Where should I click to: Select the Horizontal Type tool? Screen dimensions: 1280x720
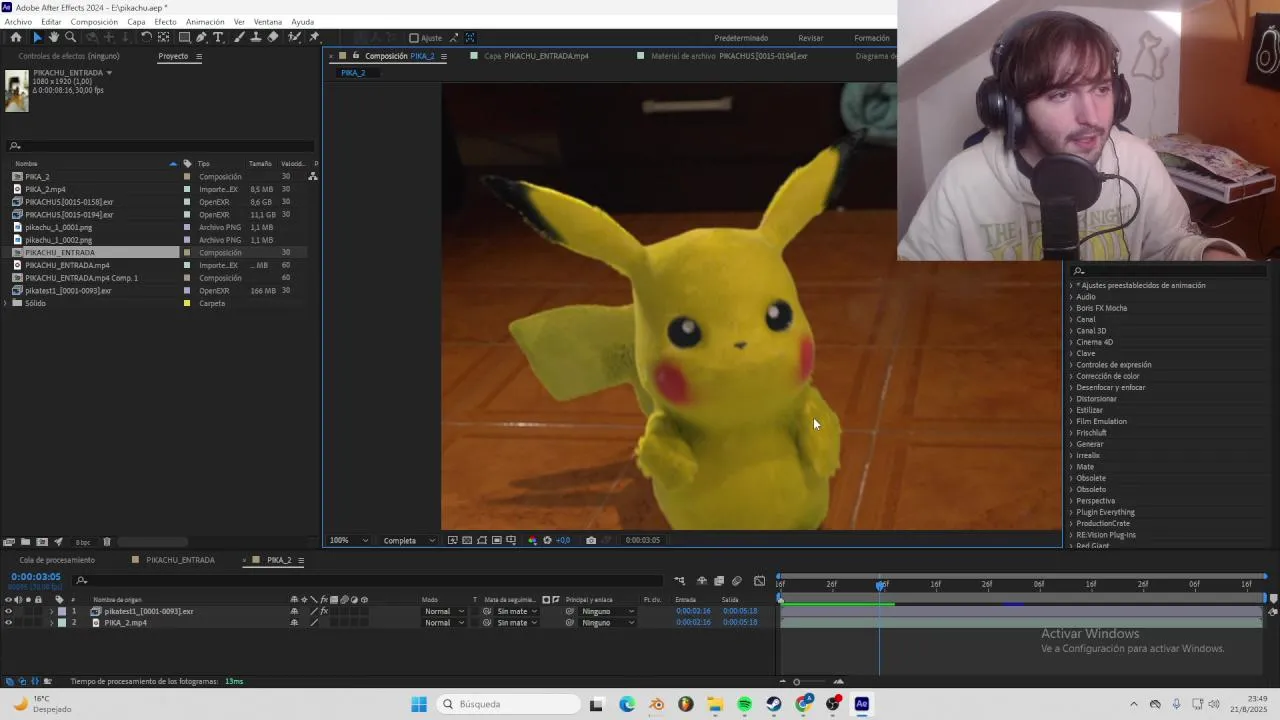pos(219,37)
